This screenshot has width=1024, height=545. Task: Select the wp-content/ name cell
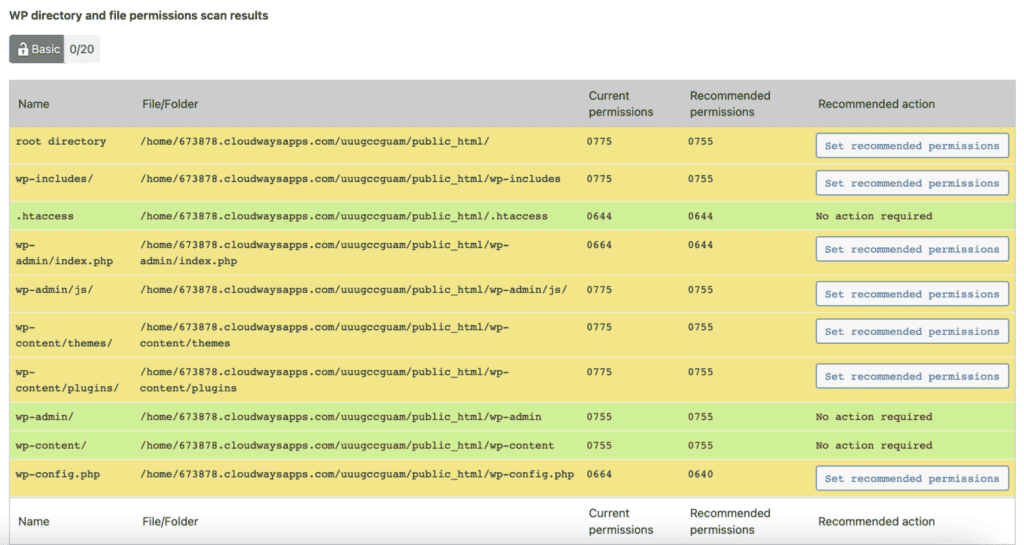click(x=51, y=445)
